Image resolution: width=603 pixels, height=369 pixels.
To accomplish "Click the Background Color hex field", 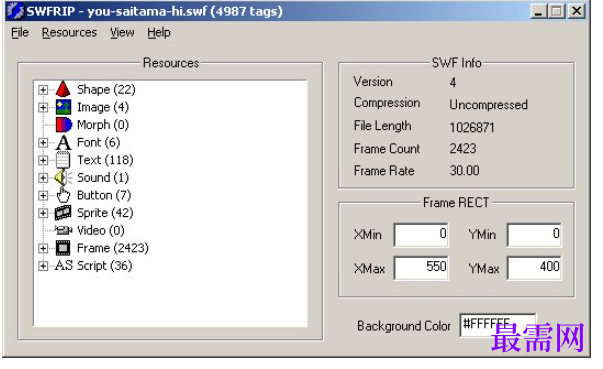I will point(498,325).
